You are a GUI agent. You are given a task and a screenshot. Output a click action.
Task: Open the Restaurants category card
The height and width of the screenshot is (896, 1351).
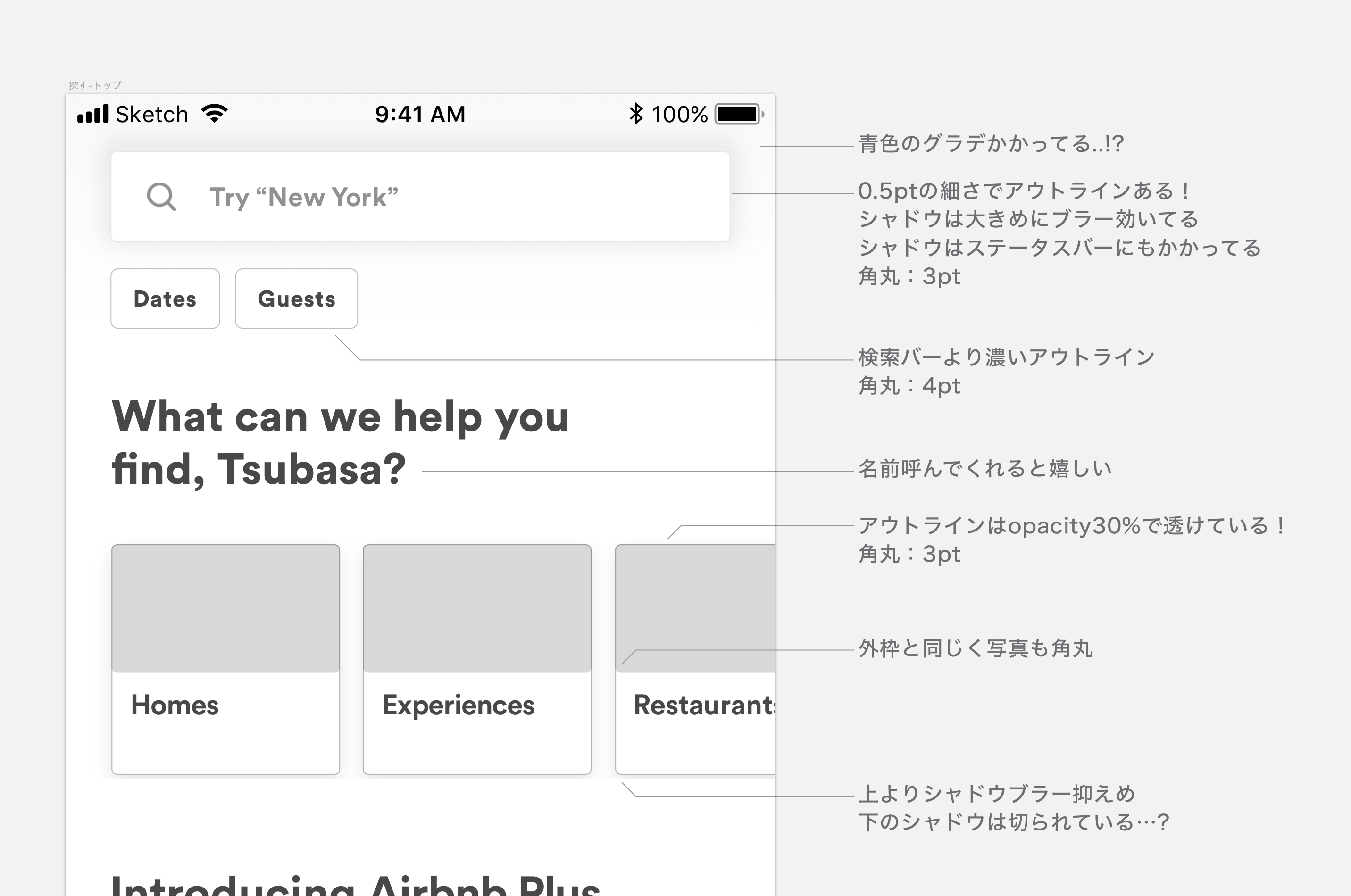(x=695, y=659)
